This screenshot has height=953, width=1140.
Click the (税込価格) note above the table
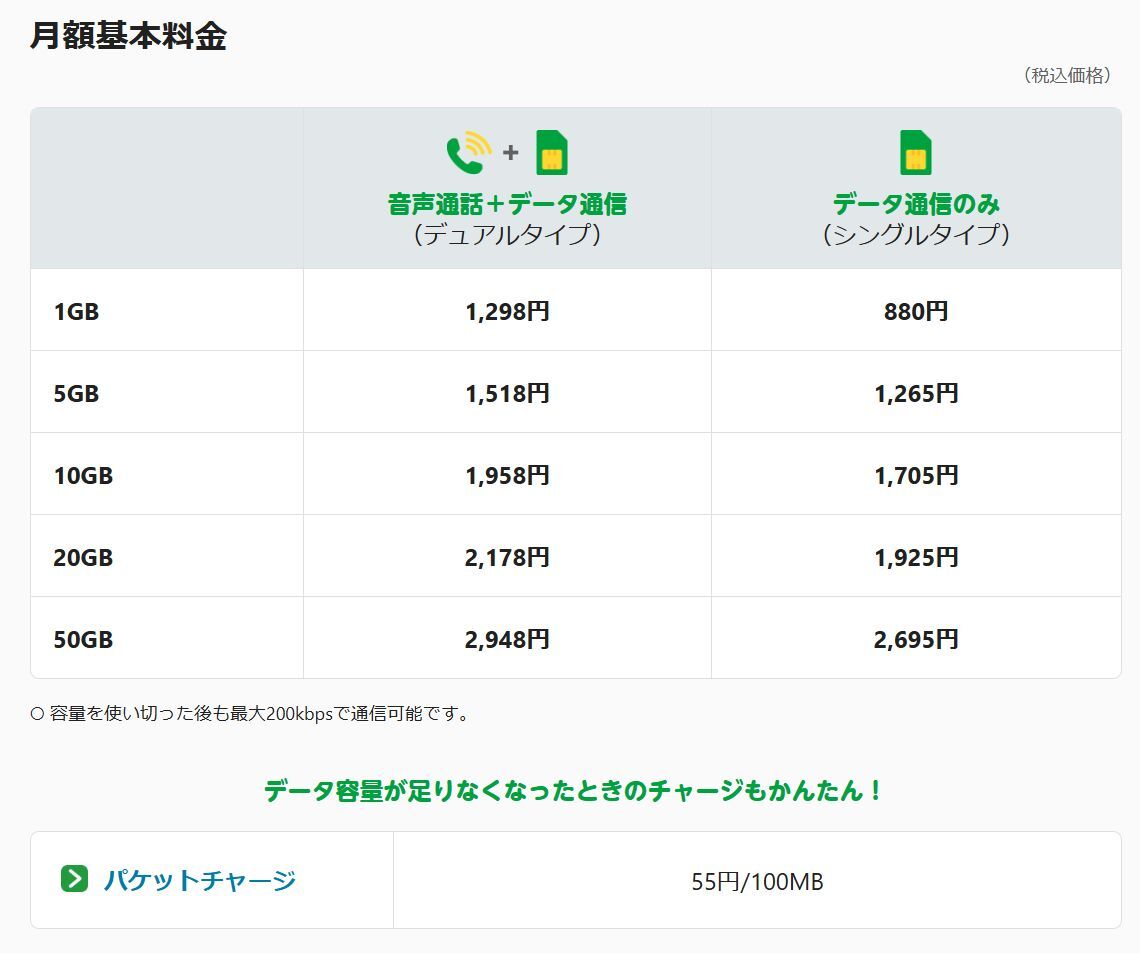[1067, 76]
